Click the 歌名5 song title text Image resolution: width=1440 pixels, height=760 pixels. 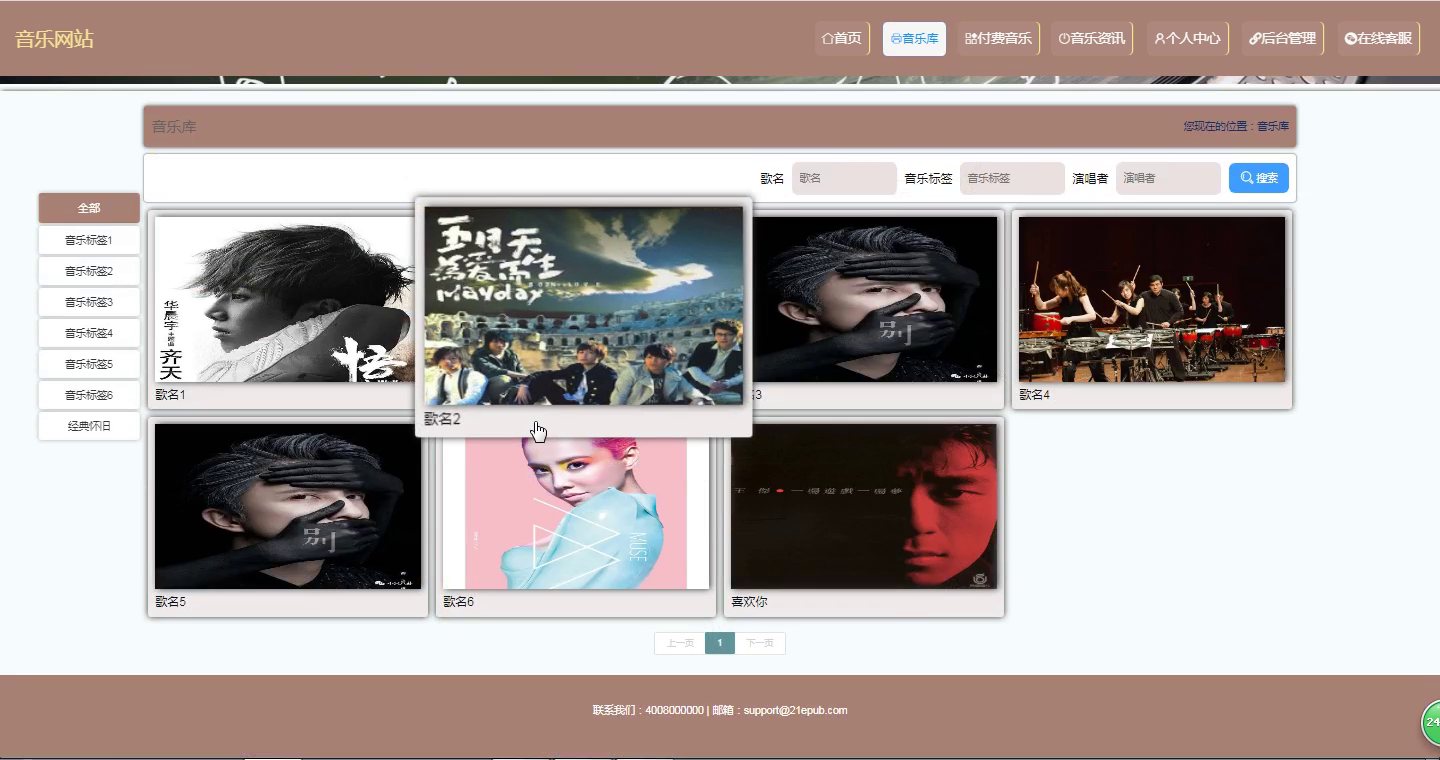click(170, 602)
